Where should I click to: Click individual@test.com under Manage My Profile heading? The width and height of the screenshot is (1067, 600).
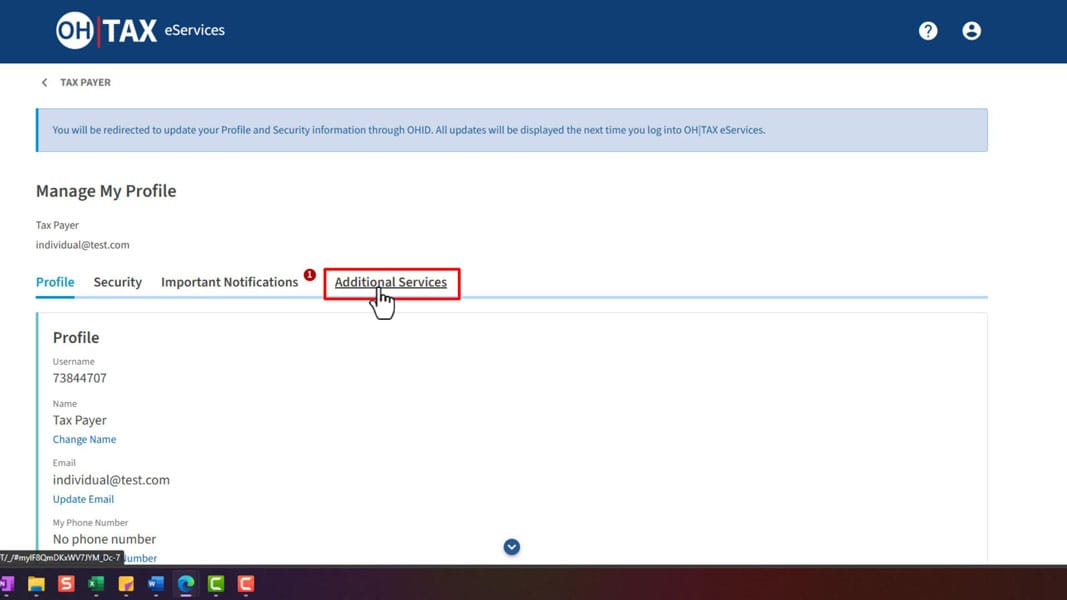click(82, 245)
